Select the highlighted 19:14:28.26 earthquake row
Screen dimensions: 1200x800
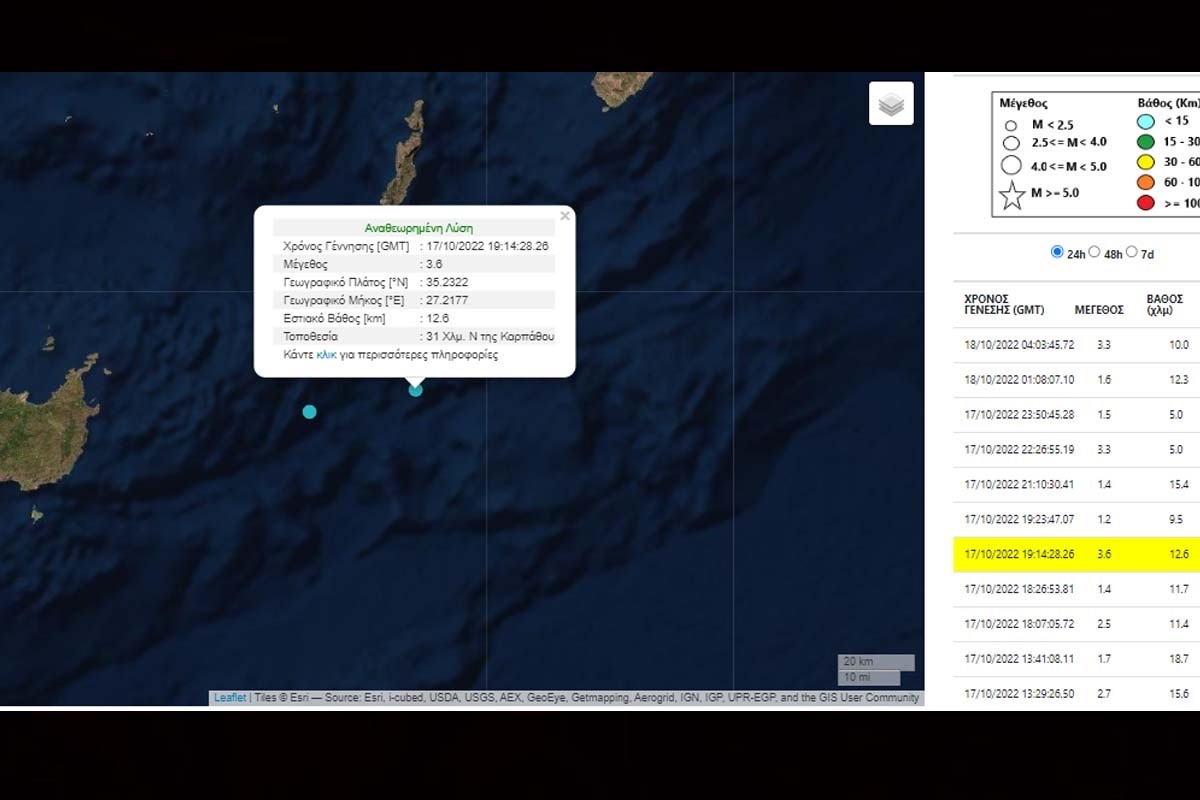point(1075,554)
